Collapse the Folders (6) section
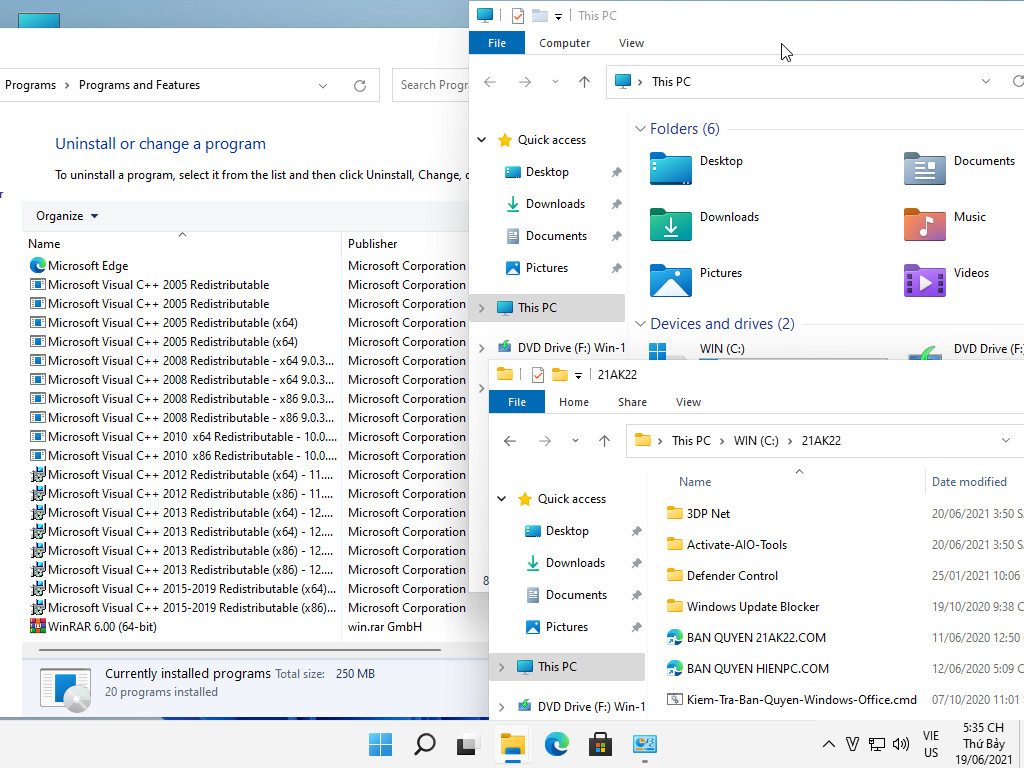Screen dimensions: 1024x768 pos(640,128)
